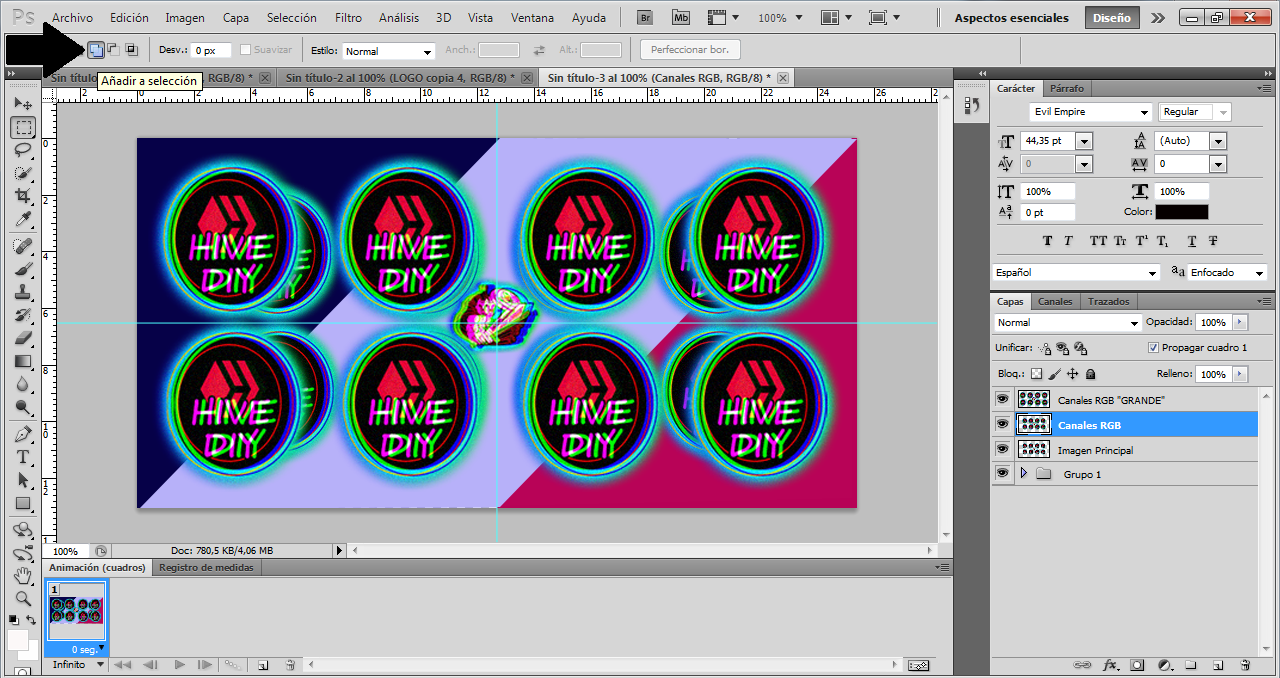
Task: Select the Rectangular Marquee tool
Action: [23, 127]
